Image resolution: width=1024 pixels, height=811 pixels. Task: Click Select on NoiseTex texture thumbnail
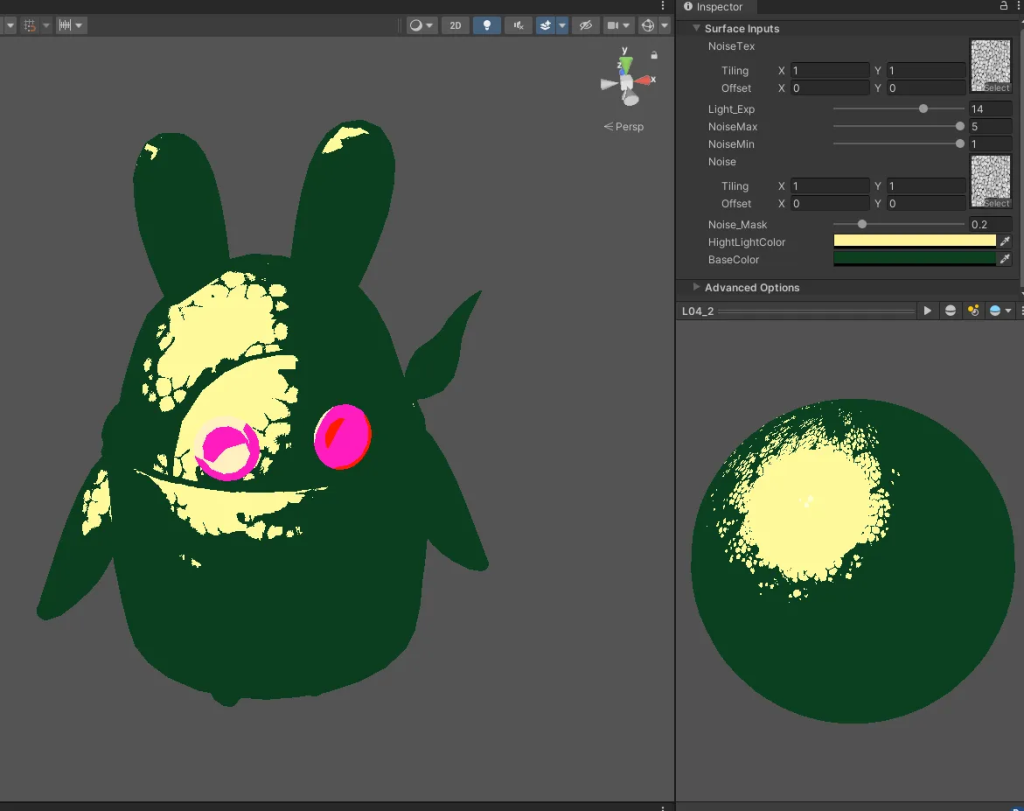click(996, 88)
